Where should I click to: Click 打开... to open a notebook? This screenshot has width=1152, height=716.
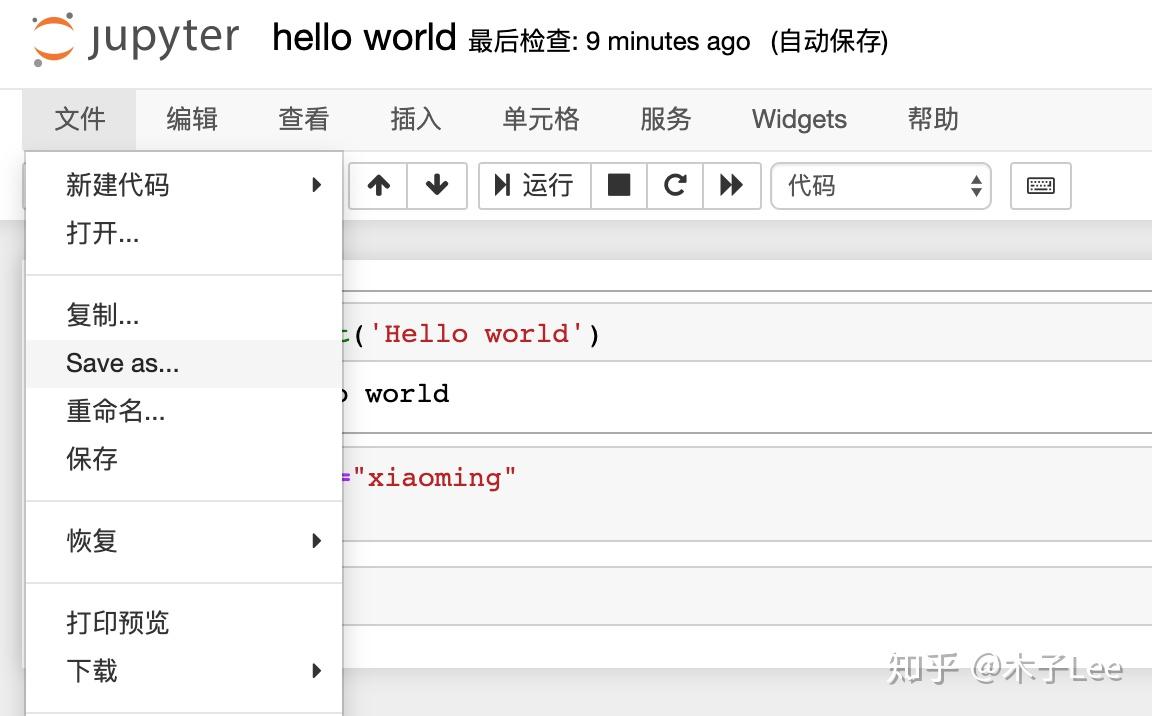(x=103, y=234)
